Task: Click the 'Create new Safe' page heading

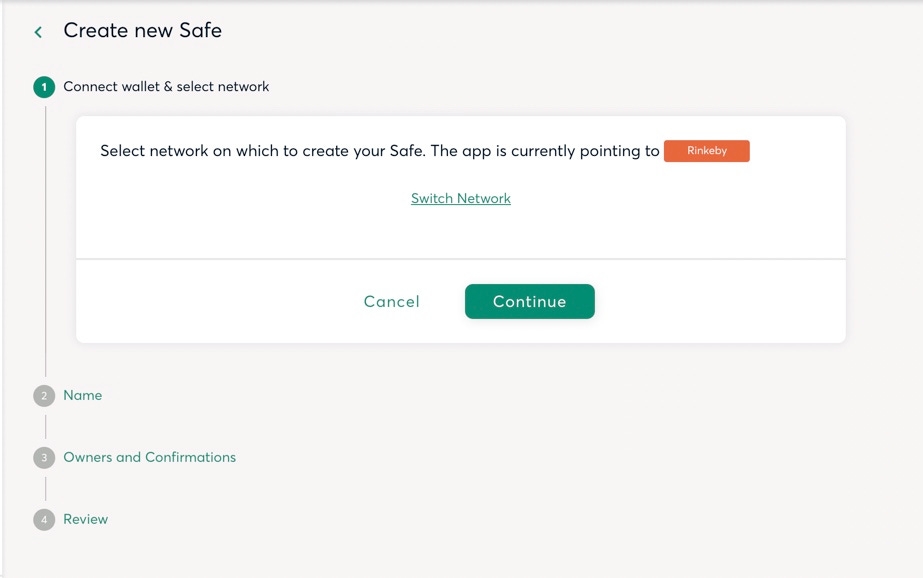Action: coord(143,31)
